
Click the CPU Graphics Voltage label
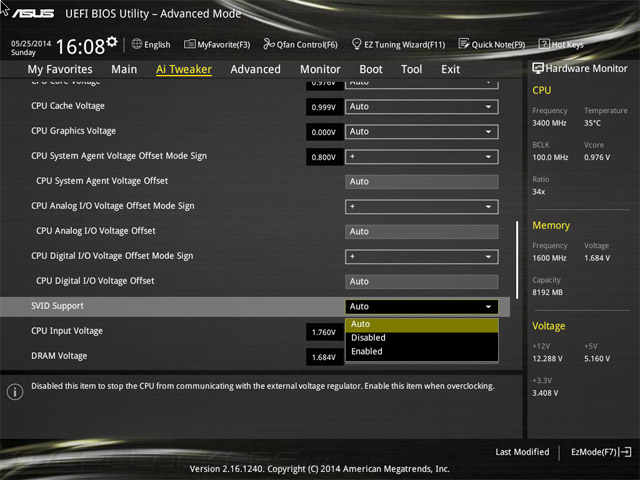coord(73,131)
